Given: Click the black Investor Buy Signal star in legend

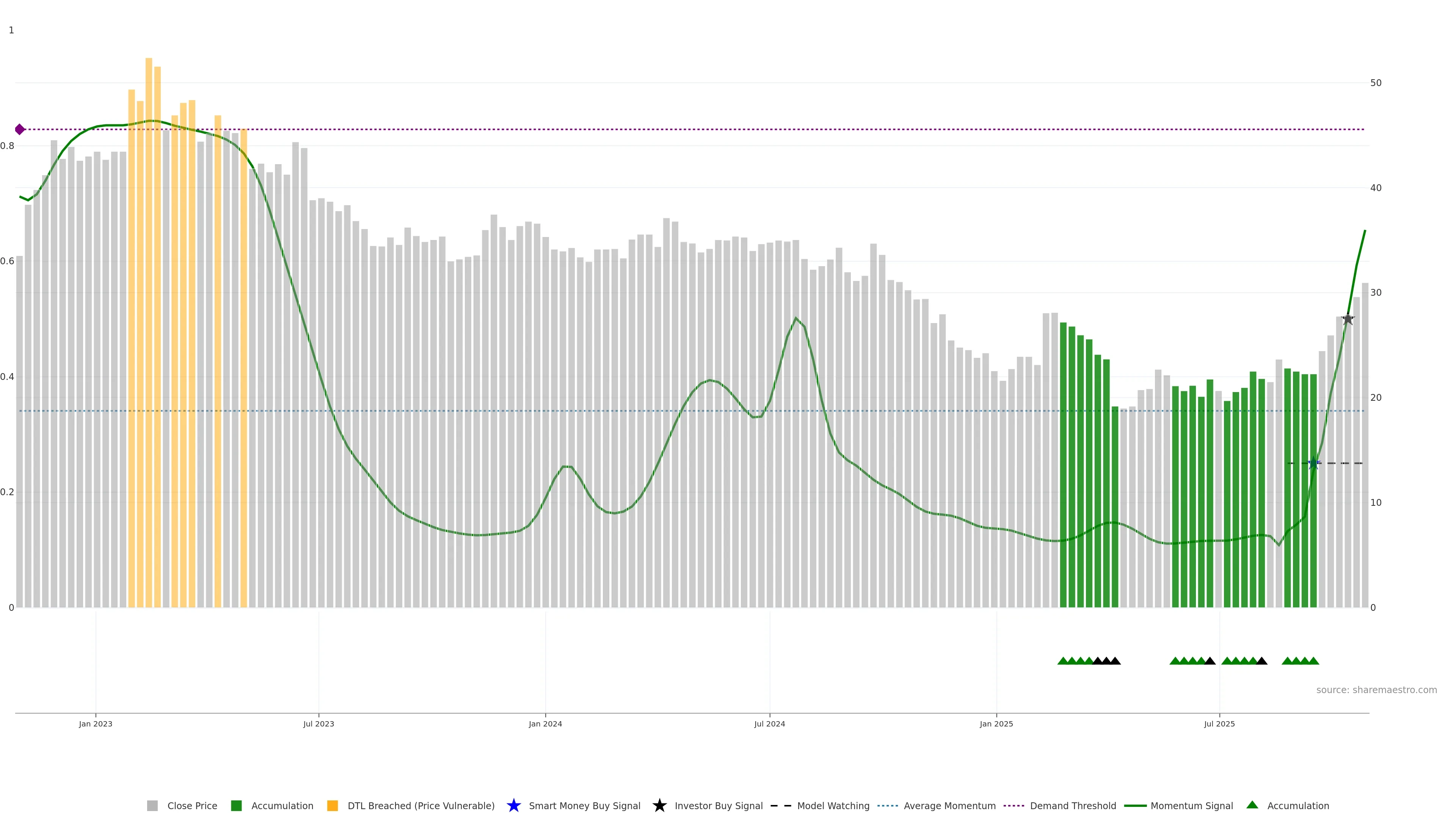Looking at the screenshot, I should pyautogui.click(x=659, y=805).
